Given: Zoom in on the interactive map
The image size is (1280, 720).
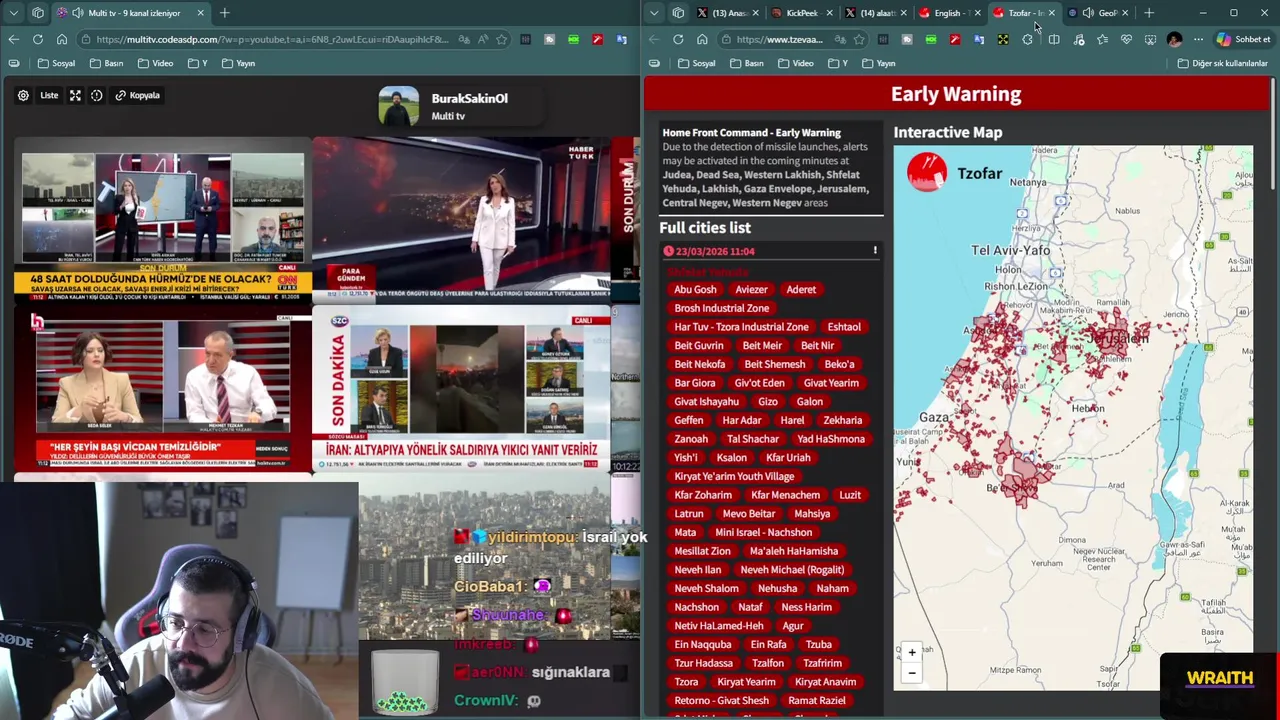Looking at the screenshot, I should 912,653.
